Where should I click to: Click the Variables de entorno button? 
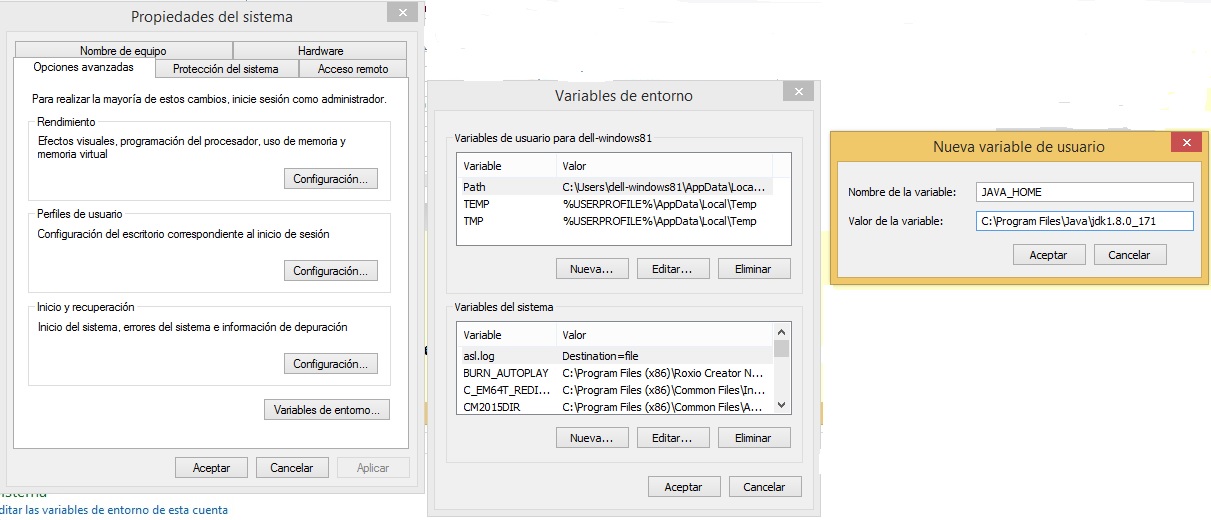coord(326,410)
